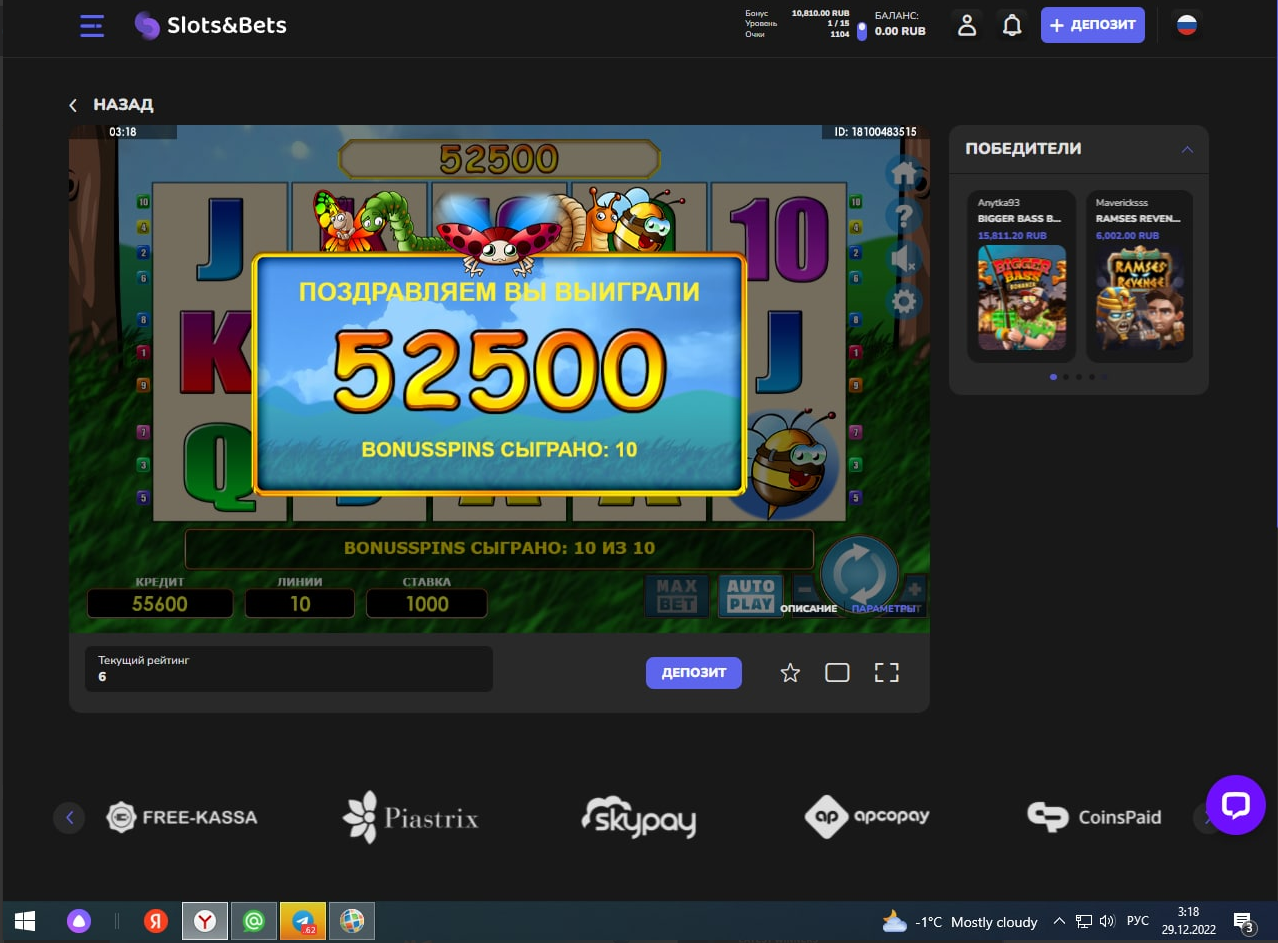Open the user profile icon
The image size is (1278, 943).
(966, 26)
